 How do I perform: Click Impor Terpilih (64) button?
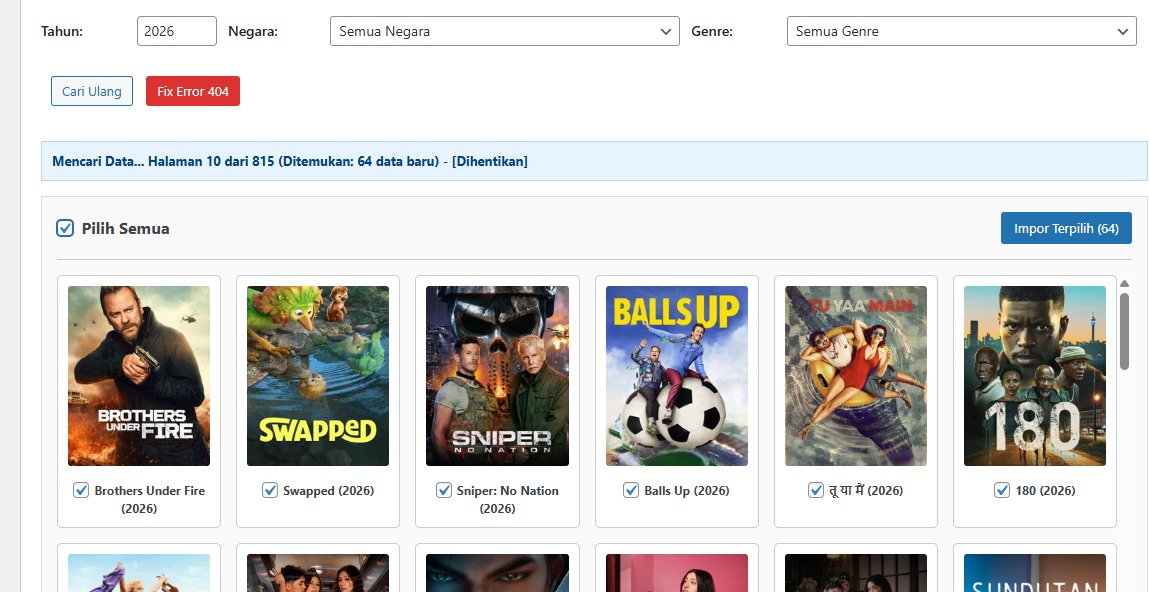[1066, 228]
